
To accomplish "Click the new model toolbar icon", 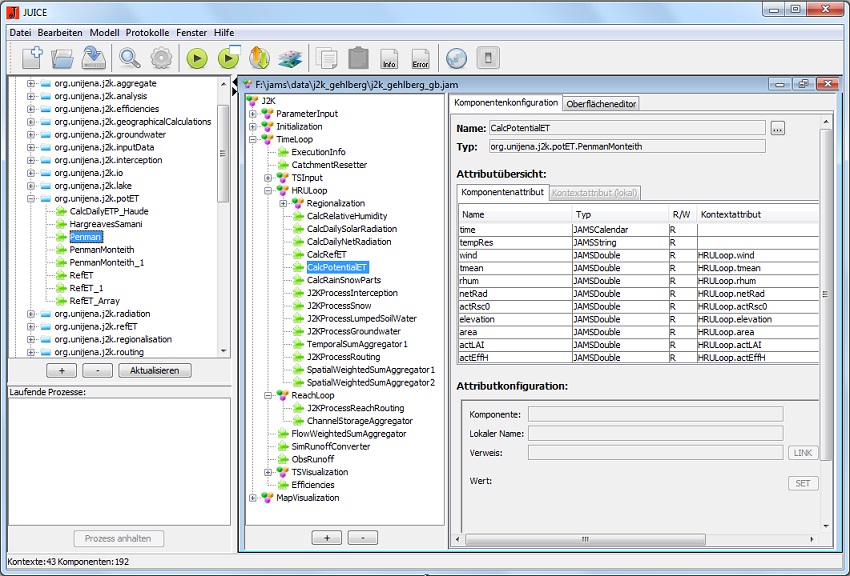I will point(32,57).
